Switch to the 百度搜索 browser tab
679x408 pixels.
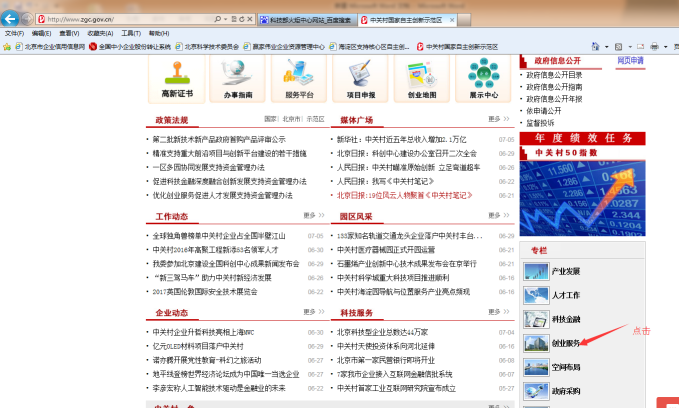(307, 20)
